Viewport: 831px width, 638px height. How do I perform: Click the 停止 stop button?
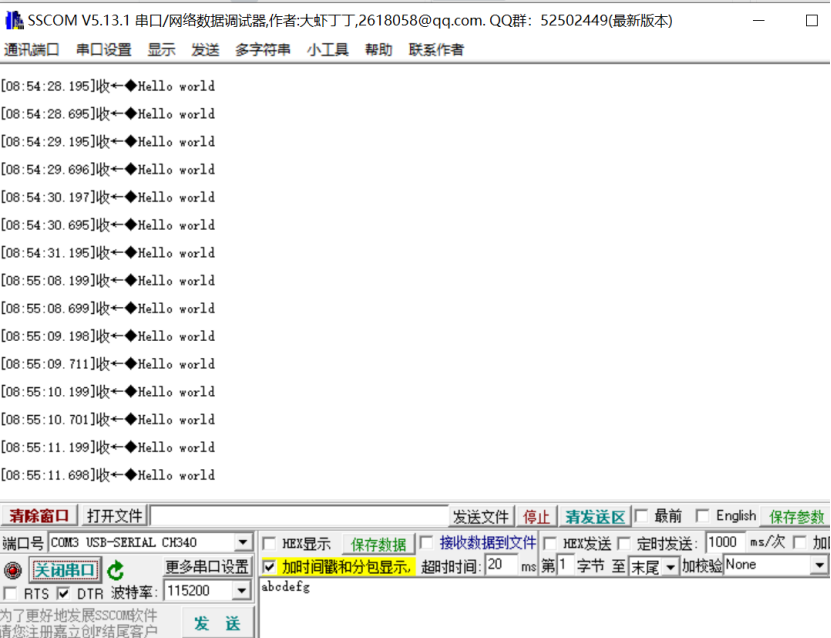[536, 515]
